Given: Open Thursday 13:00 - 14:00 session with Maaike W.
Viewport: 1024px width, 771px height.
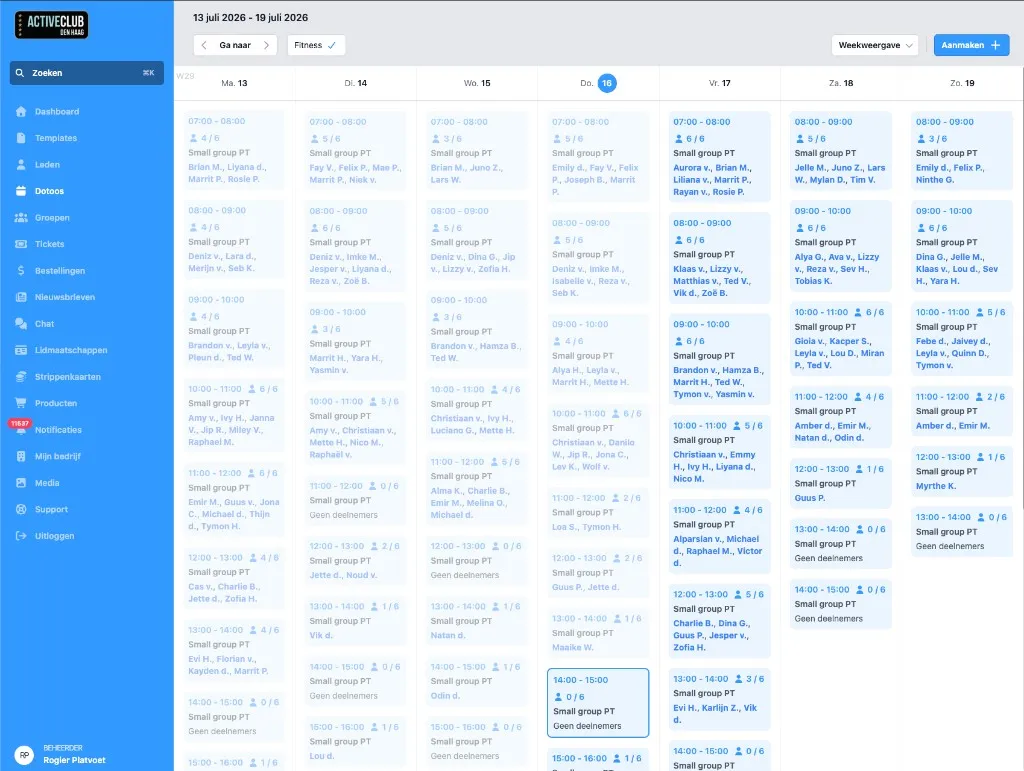Looking at the screenshot, I should (x=598, y=633).
